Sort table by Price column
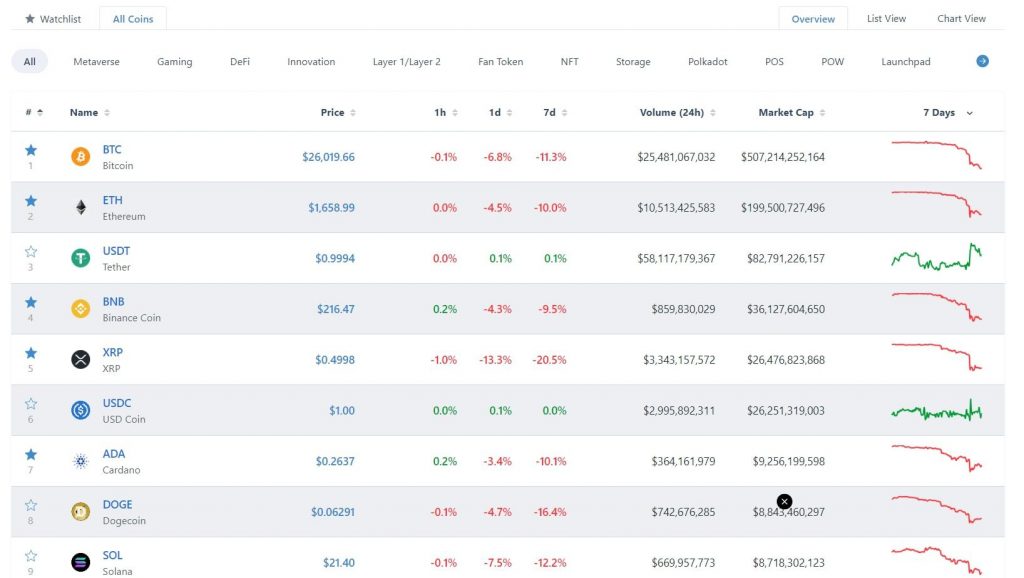Viewport: 1024px width, 578px height. (338, 112)
